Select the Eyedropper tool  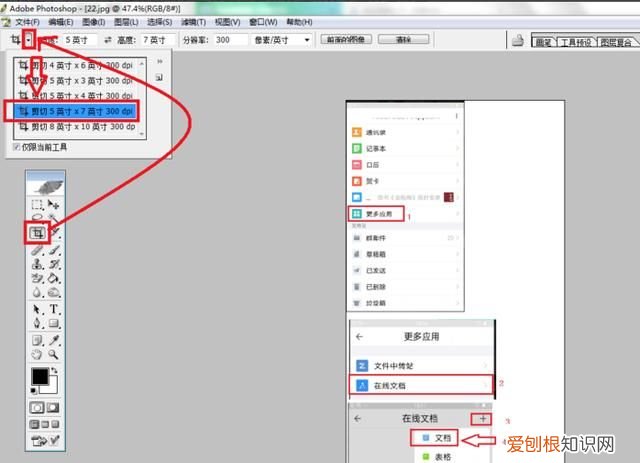pyautogui.click(x=54, y=340)
